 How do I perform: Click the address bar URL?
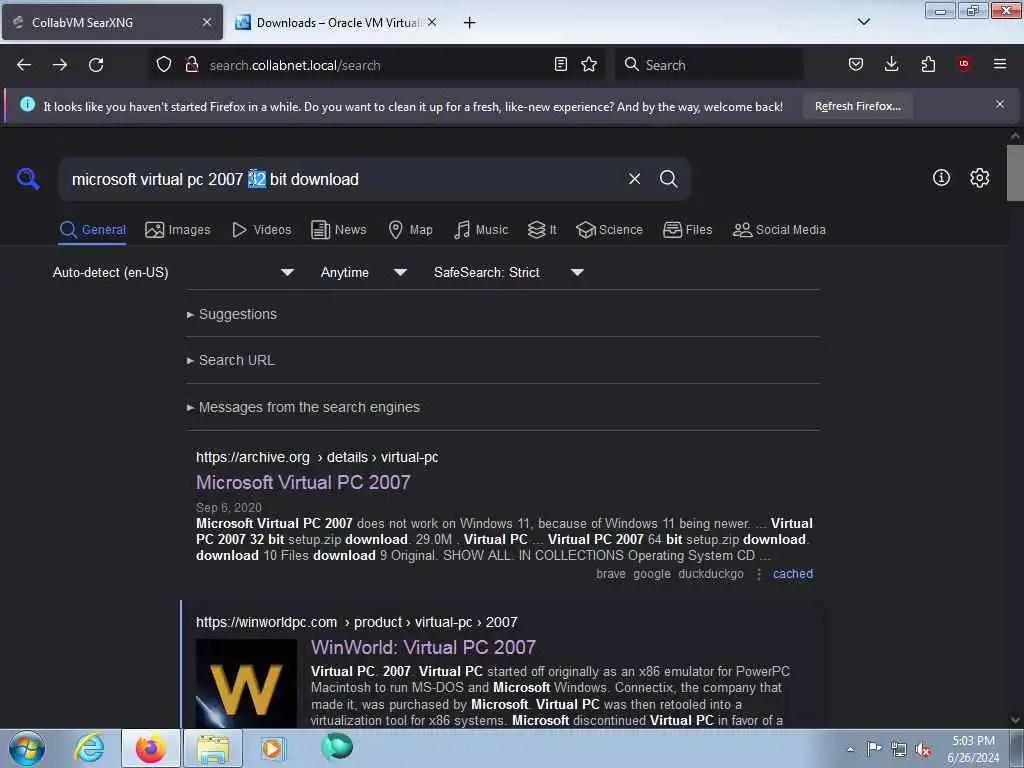tap(295, 65)
